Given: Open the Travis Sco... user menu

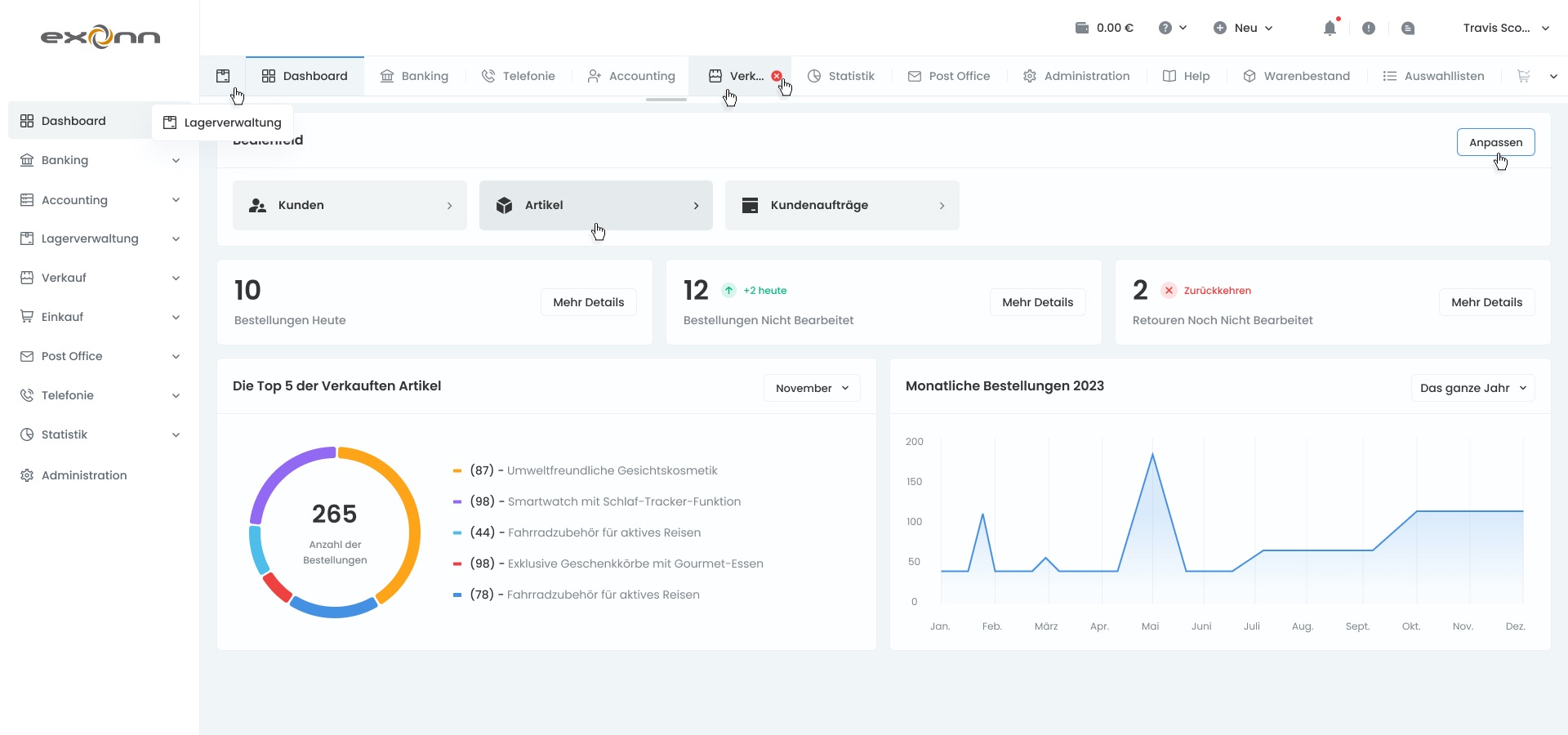Looking at the screenshot, I should 1506,28.
